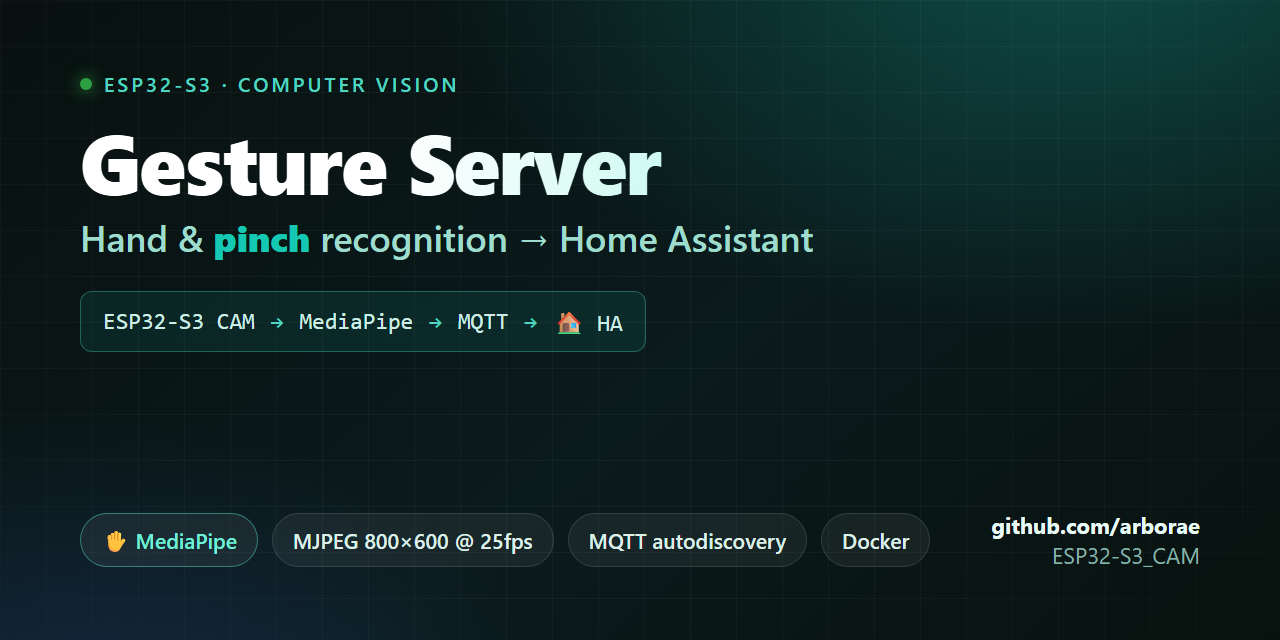Click the ESP32-S3_CAM repository name
Screen dimensions: 1280x640
pyautogui.click(x=1125, y=556)
